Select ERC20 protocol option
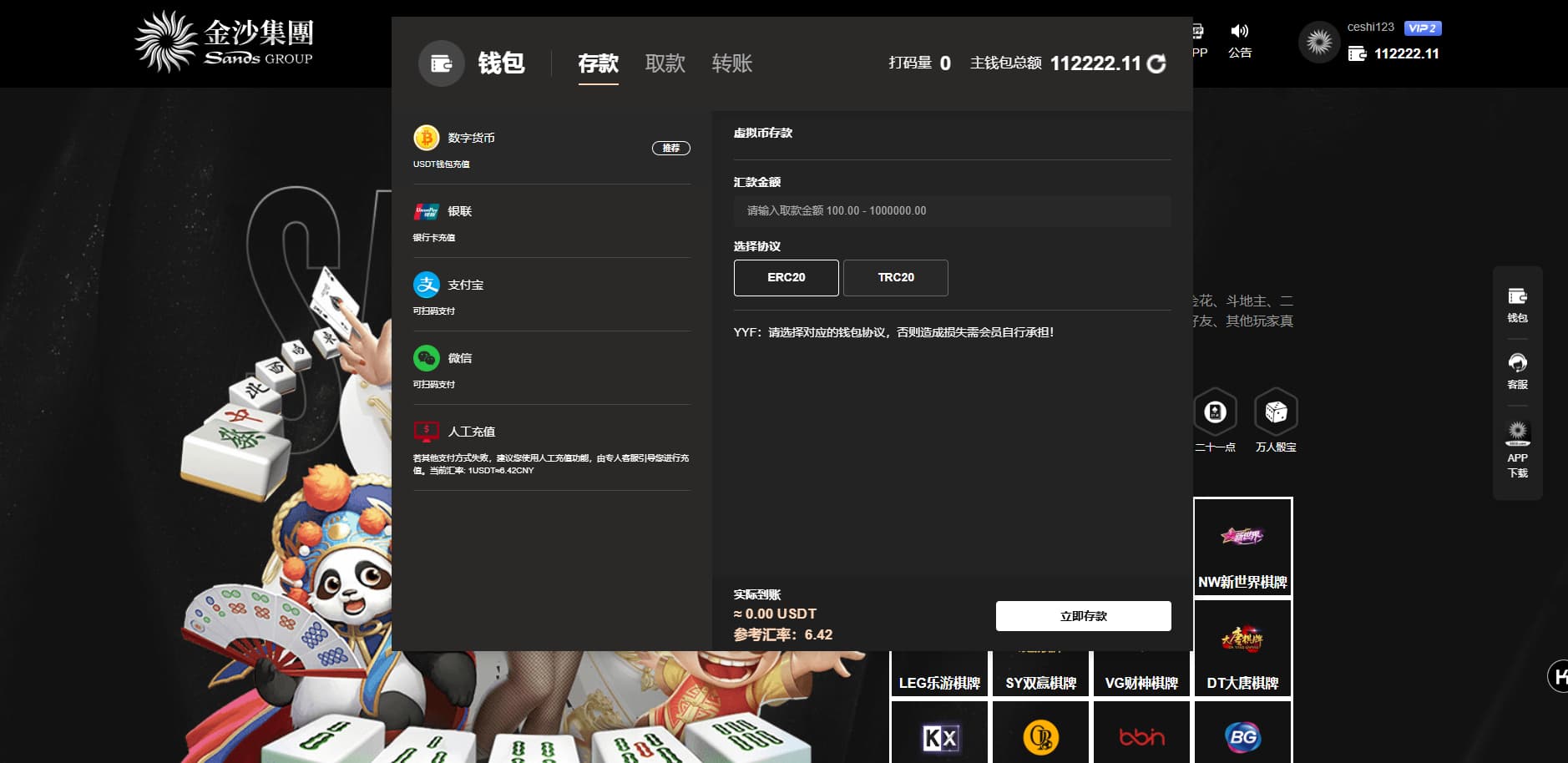This screenshot has height=763, width=1568. click(x=786, y=278)
